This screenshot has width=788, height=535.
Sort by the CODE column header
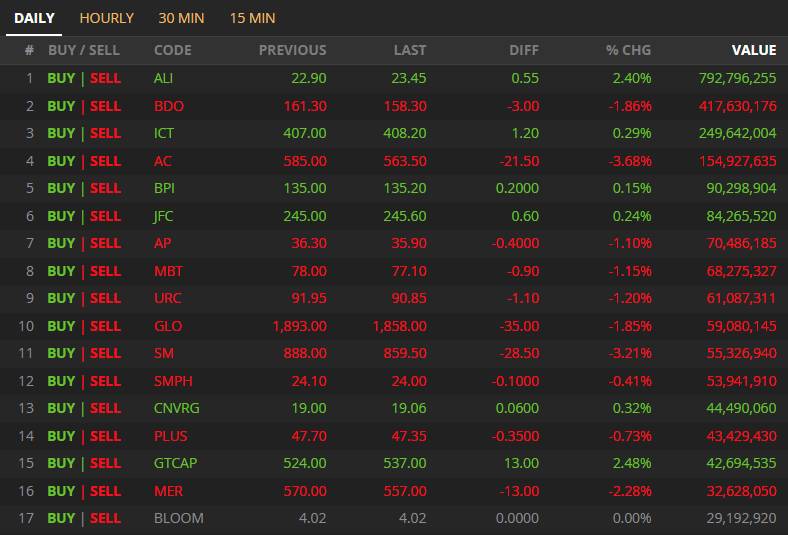(172, 50)
